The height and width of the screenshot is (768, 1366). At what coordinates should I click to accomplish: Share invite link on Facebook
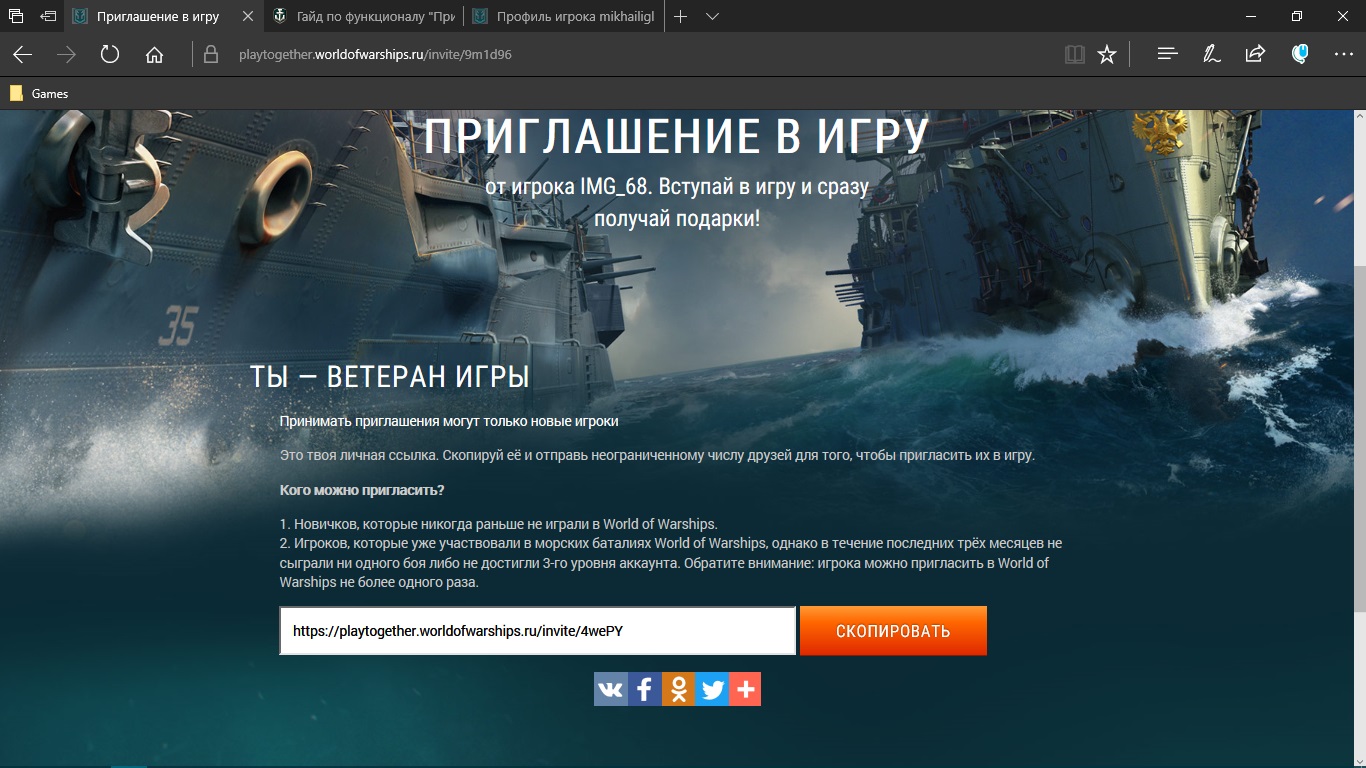(x=644, y=689)
